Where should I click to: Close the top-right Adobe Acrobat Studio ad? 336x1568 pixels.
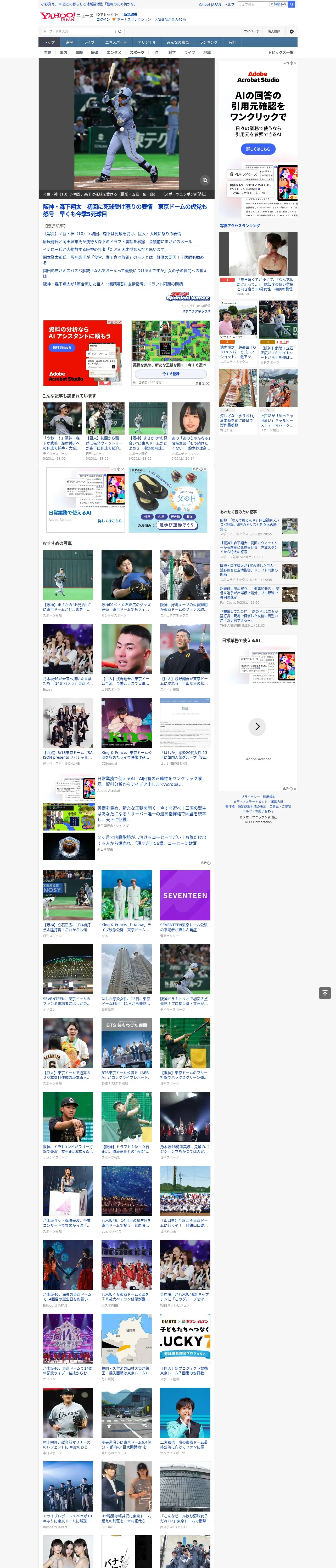[295, 63]
